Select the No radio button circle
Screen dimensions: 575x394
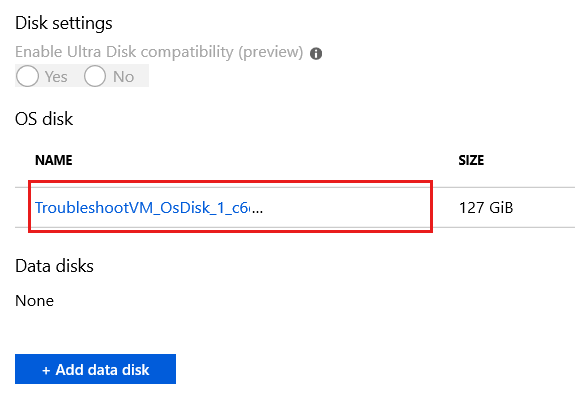click(95, 76)
